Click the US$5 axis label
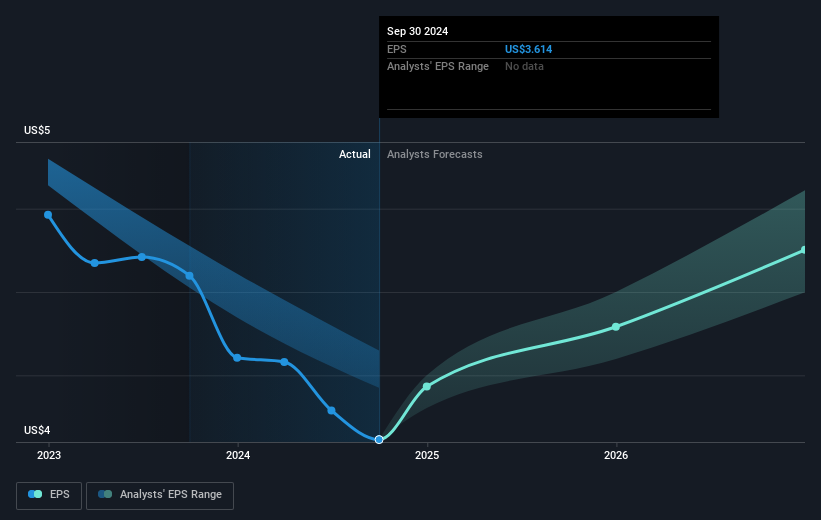The image size is (821, 520). [37, 130]
